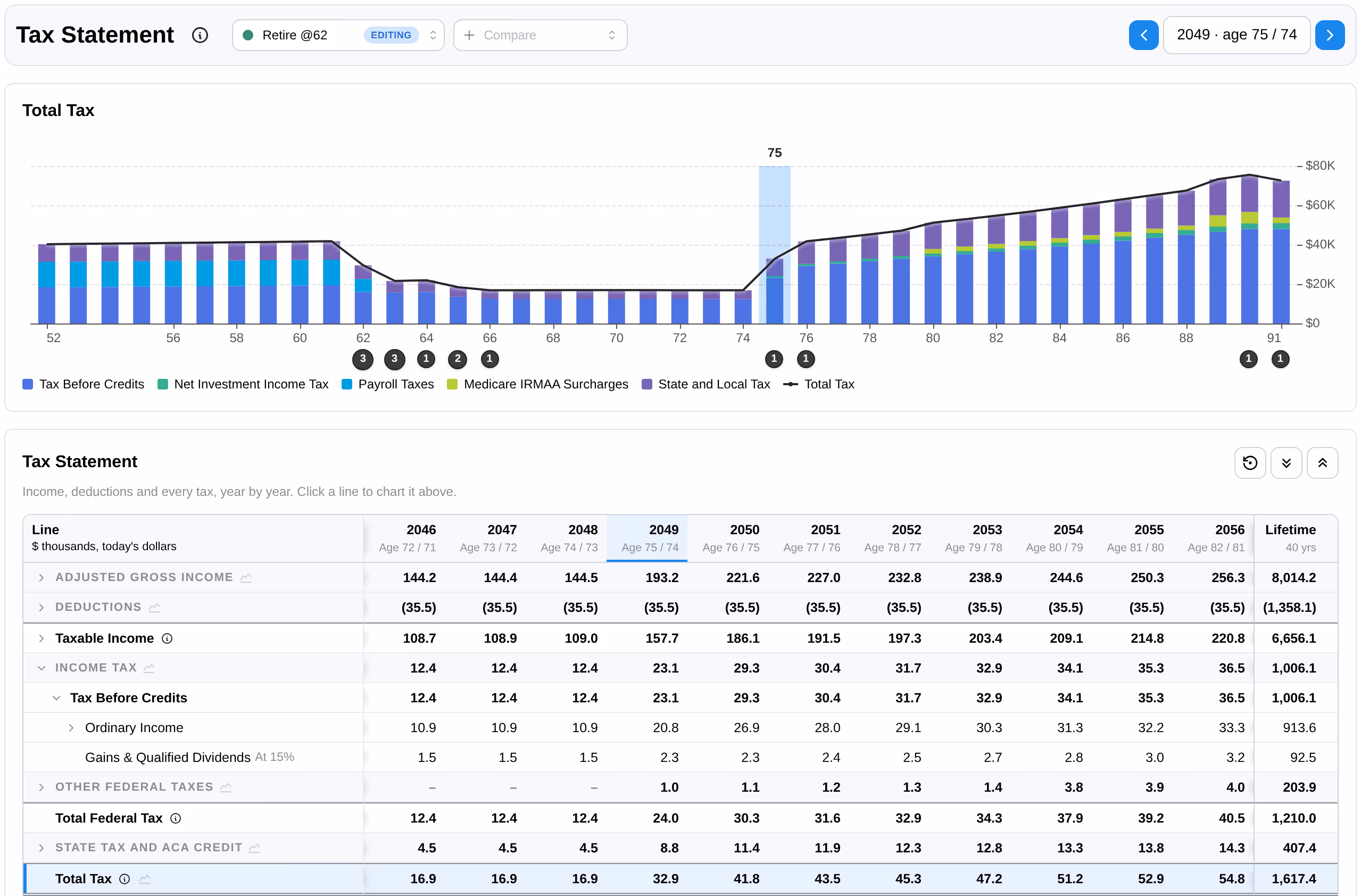Chart the Deductions line icon

pos(154,607)
